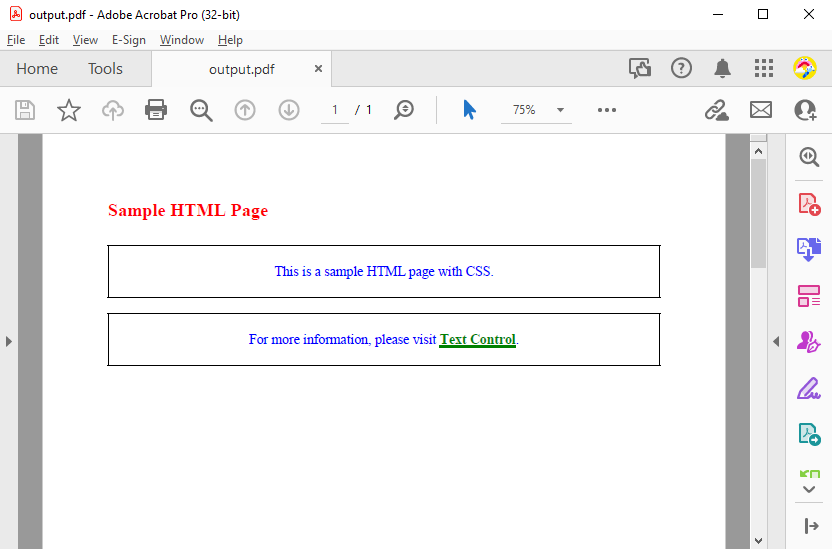Hide the right pane with arrow
The height and width of the screenshot is (549, 832).
point(776,341)
